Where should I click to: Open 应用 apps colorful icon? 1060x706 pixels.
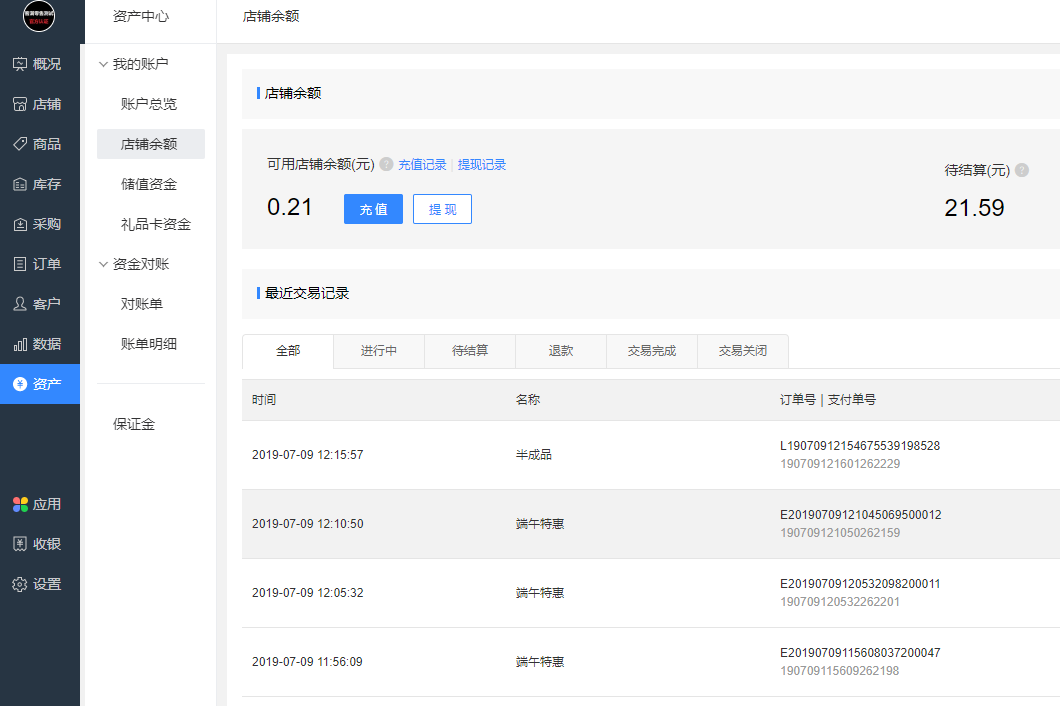click(x=20, y=504)
